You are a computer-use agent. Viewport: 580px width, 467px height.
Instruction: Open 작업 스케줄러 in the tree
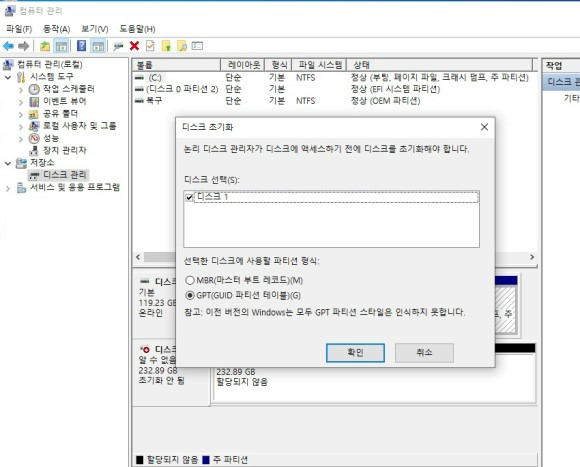68,89
